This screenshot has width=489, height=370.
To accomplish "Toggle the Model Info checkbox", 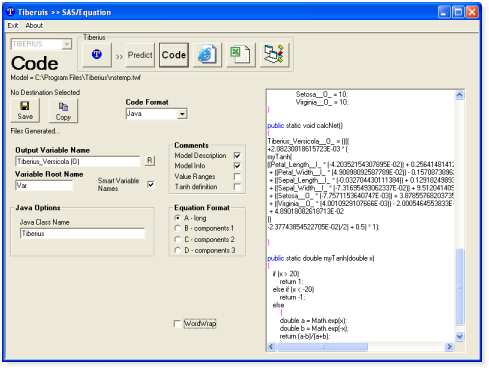I will [x=237, y=166].
